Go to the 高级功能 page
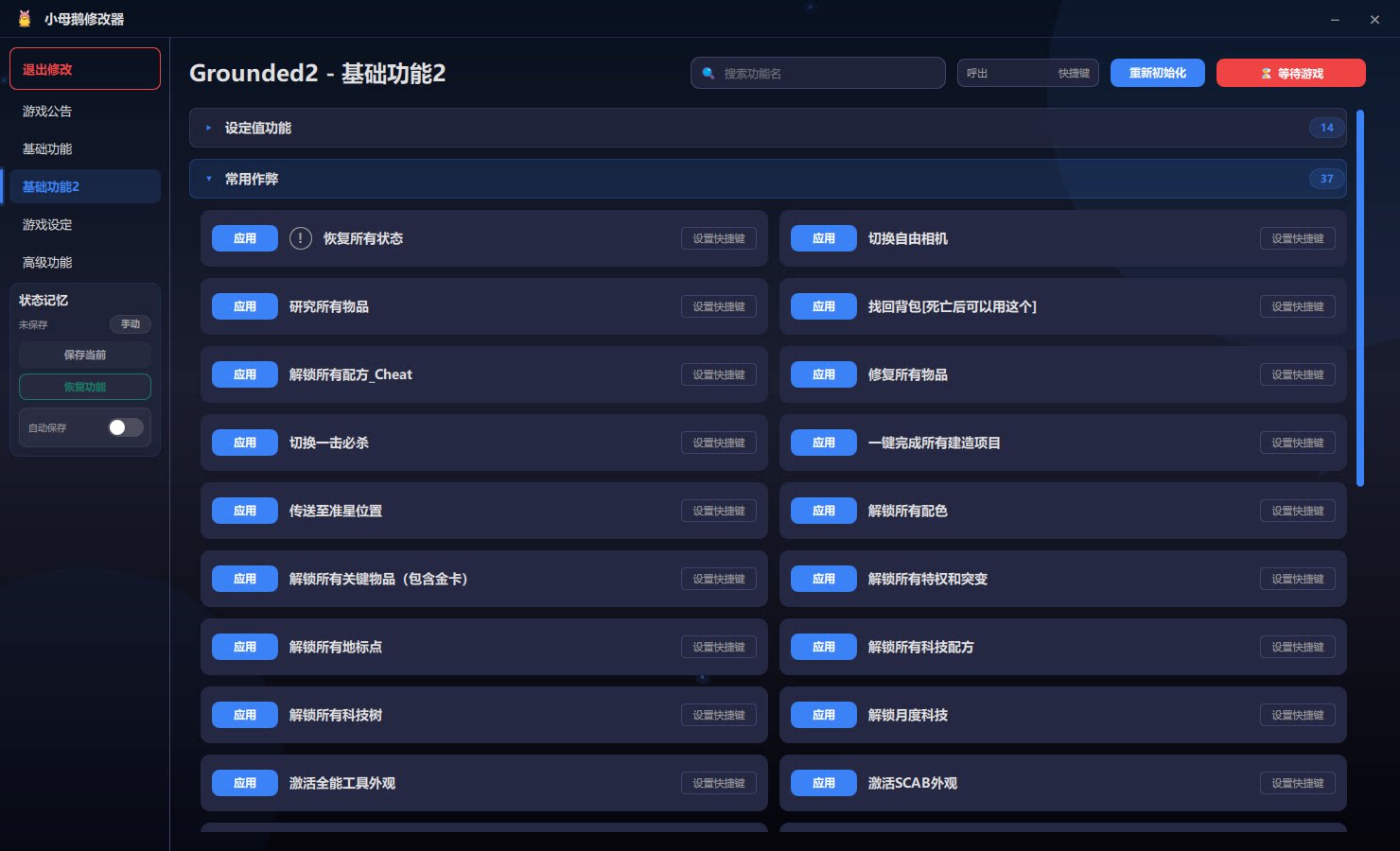This screenshot has height=851, width=1400. [85, 262]
